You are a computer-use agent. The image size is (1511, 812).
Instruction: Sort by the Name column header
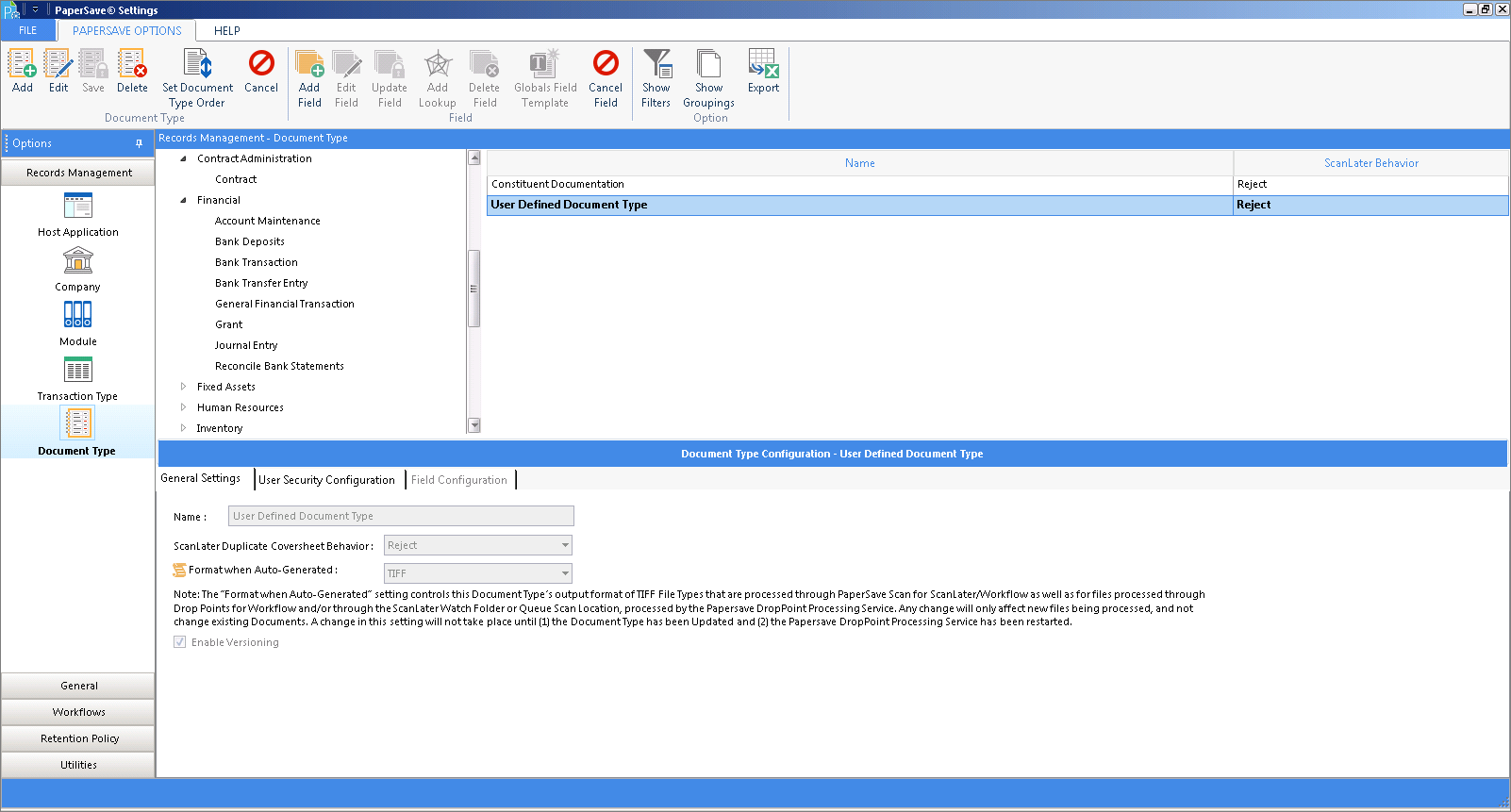click(860, 163)
